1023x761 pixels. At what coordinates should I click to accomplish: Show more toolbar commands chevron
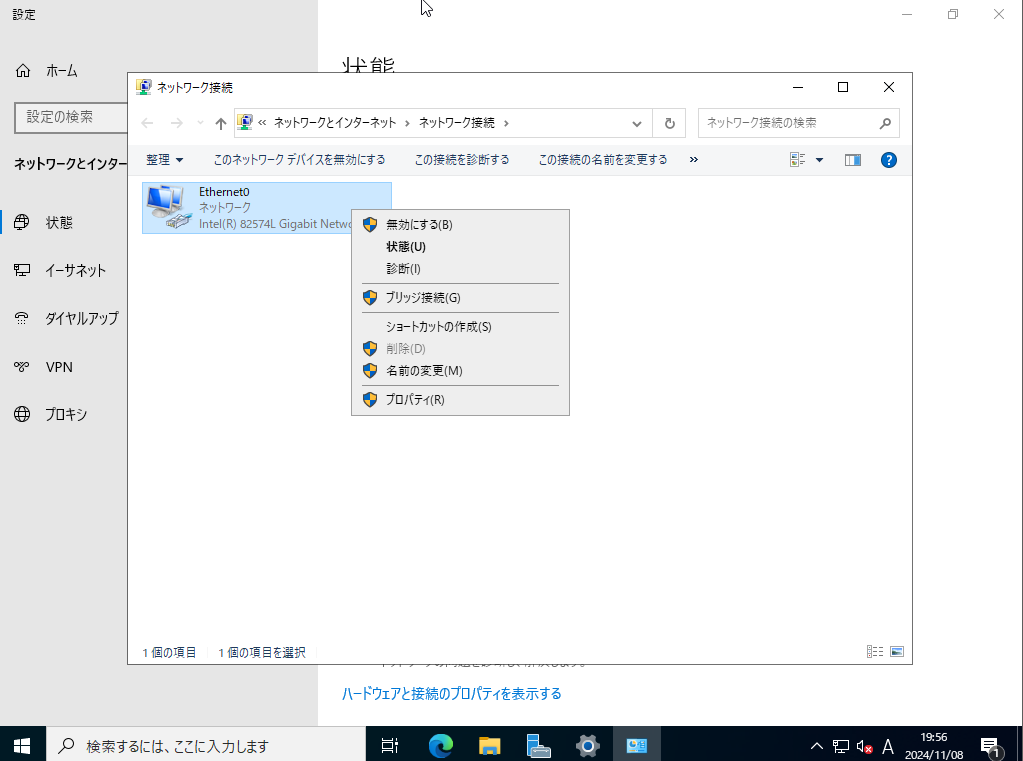tap(694, 160)
